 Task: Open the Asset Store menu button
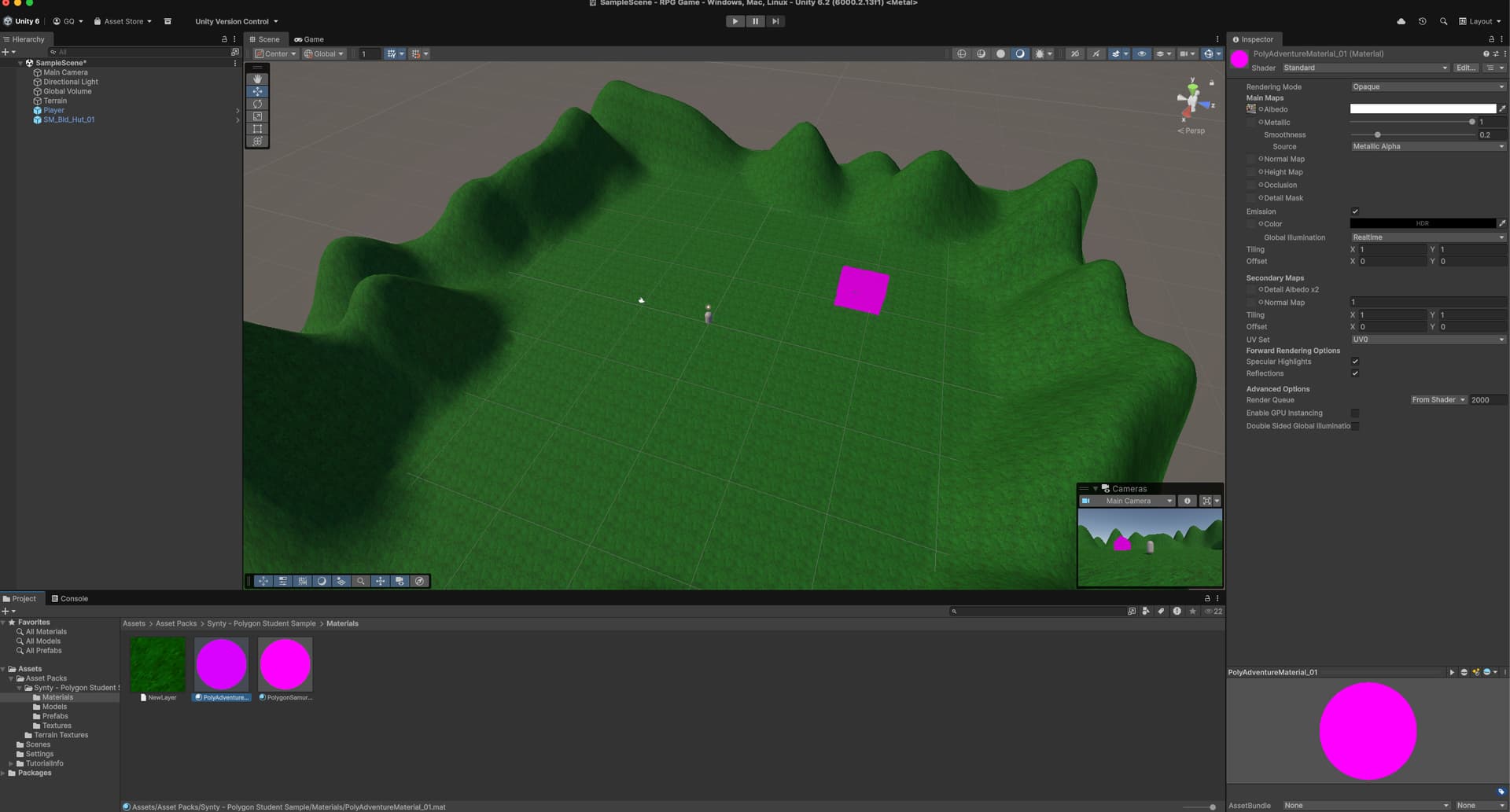pyautogui.click(x=123, y=21)
